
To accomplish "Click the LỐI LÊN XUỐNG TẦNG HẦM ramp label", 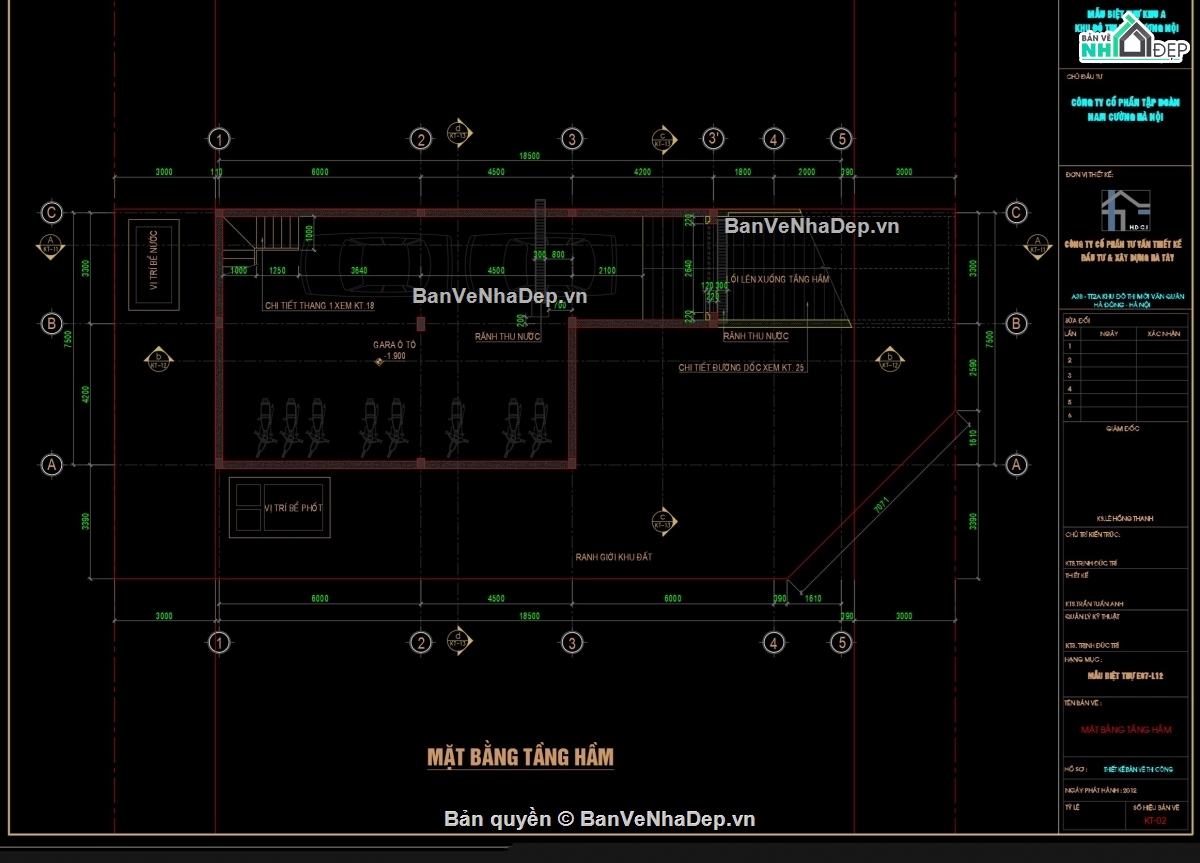I will [x=779, y=279].
